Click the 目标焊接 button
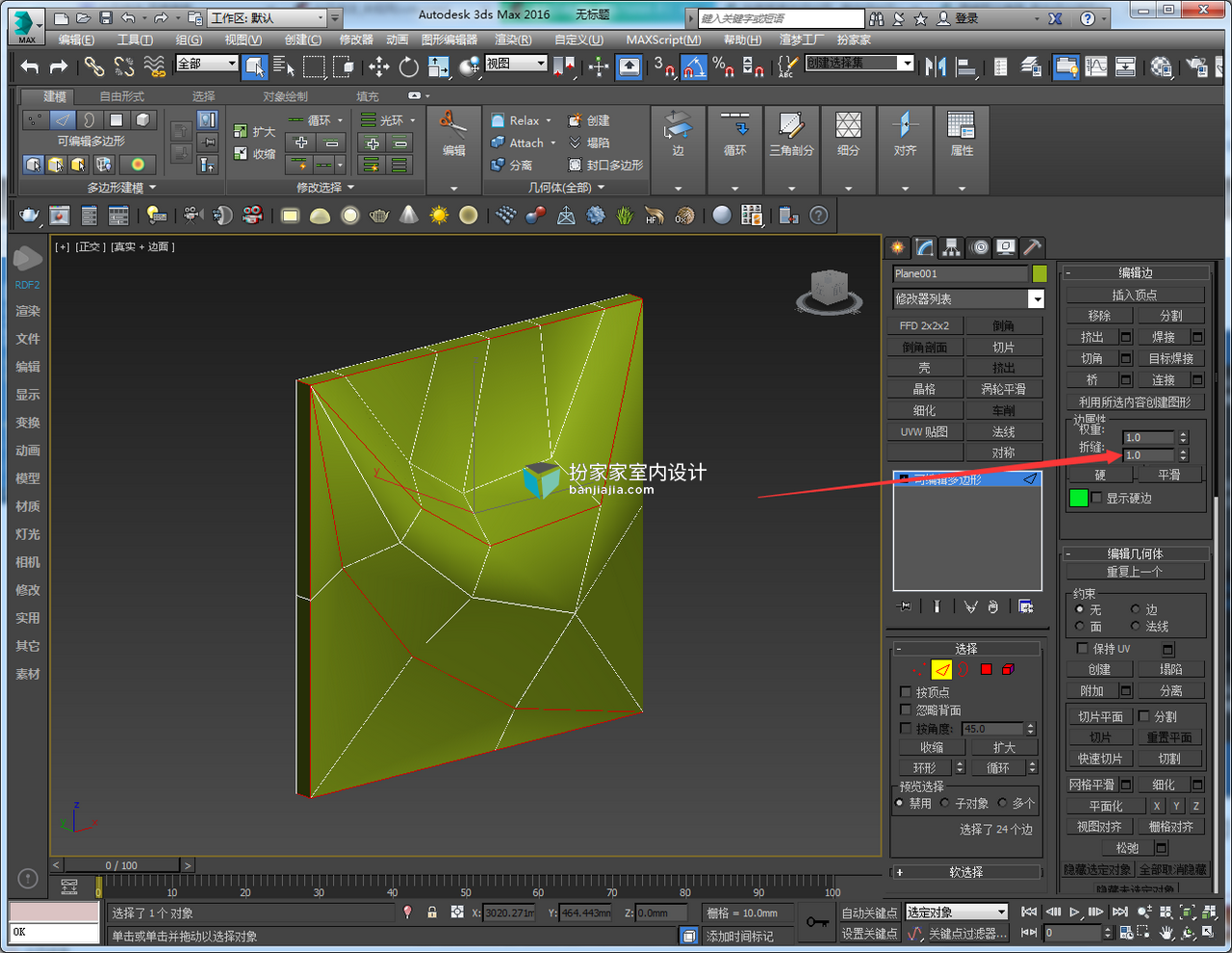 tap(1171, 359)
